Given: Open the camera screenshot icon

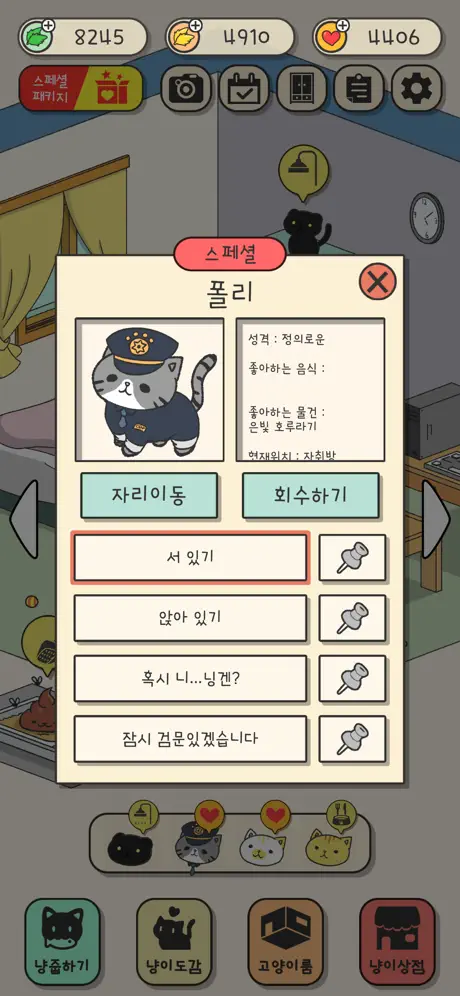Looking at the screenshot, I should (186, 88).
